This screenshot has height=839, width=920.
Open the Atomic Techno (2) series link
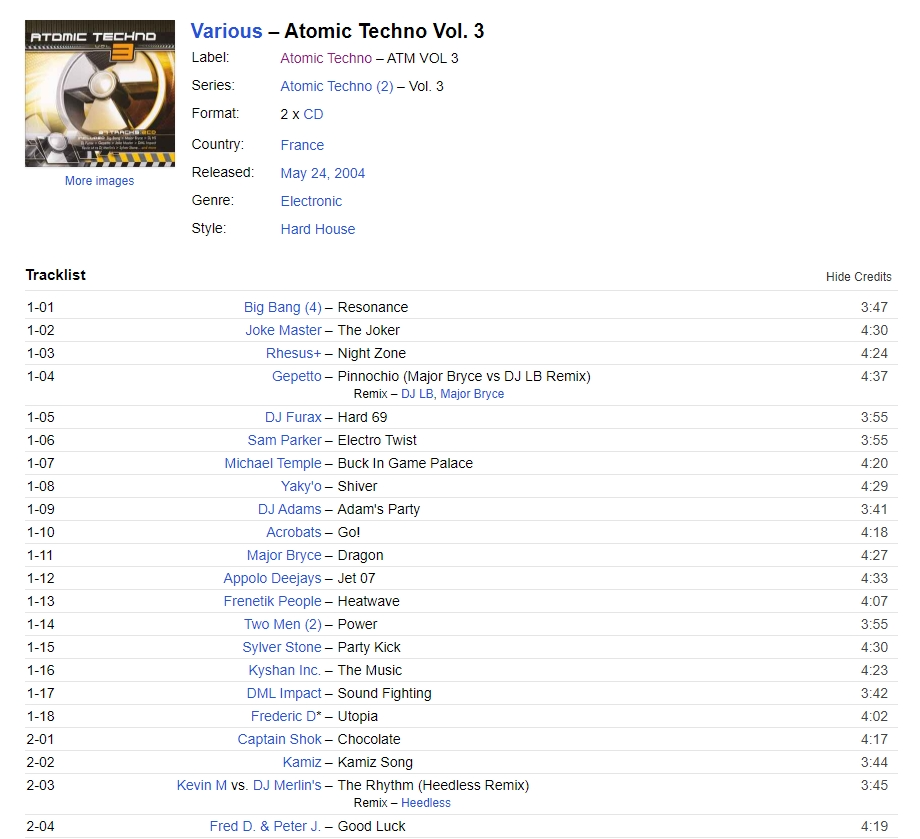click(337, 86)
